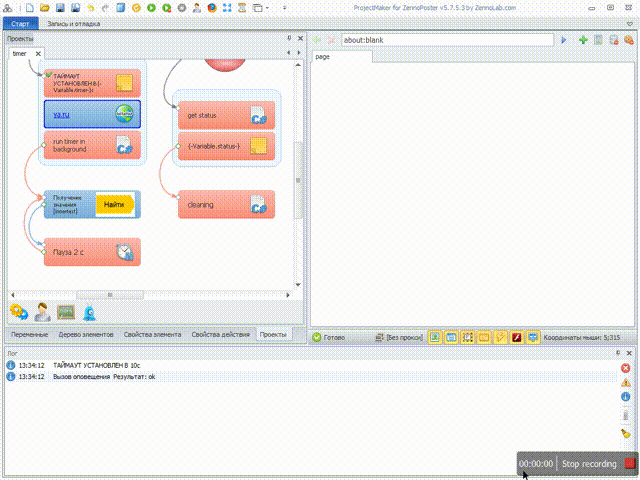Viewport: 640px width, 480px height.
Task: Click the blue Go arrow beside address bar
Action: coord(564,40)
